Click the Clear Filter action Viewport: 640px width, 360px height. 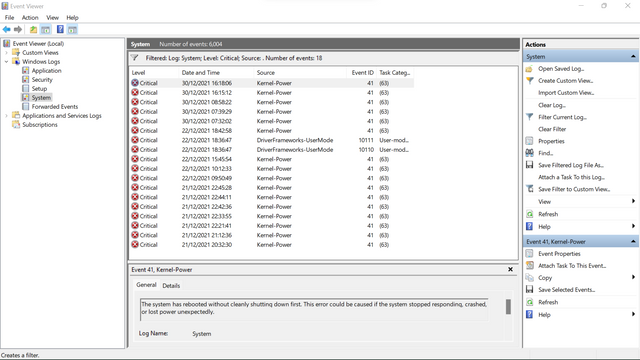552,129
